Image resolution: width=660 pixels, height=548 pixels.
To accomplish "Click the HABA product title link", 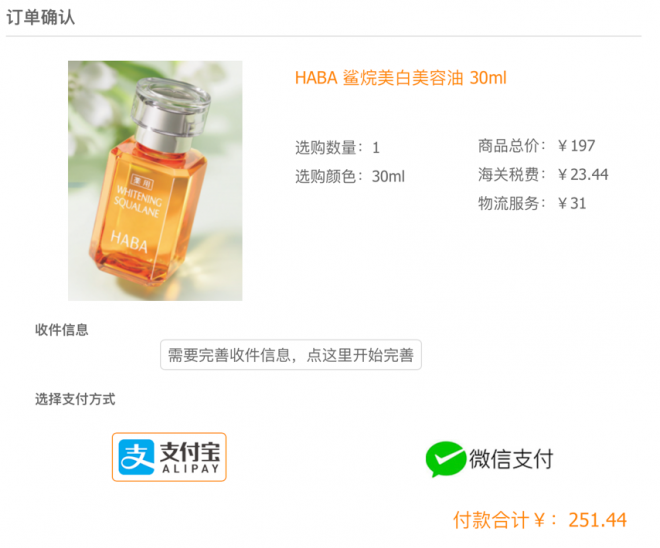I will [401, 78].
